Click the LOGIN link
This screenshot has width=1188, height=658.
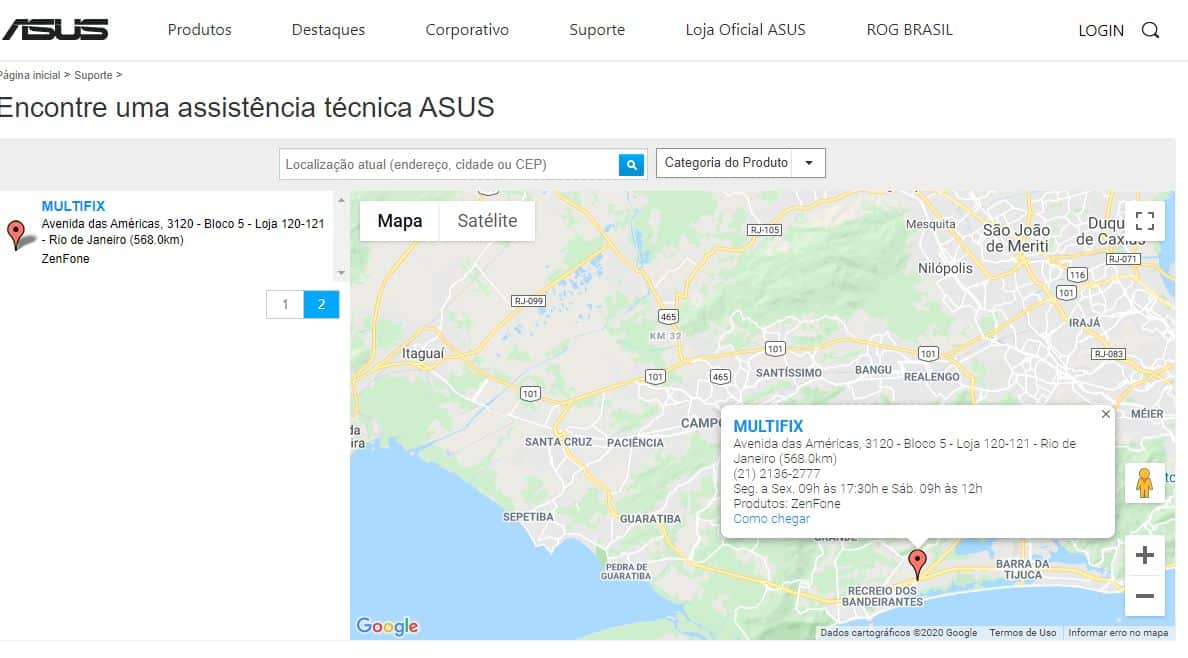click(x=1101, y=30)
